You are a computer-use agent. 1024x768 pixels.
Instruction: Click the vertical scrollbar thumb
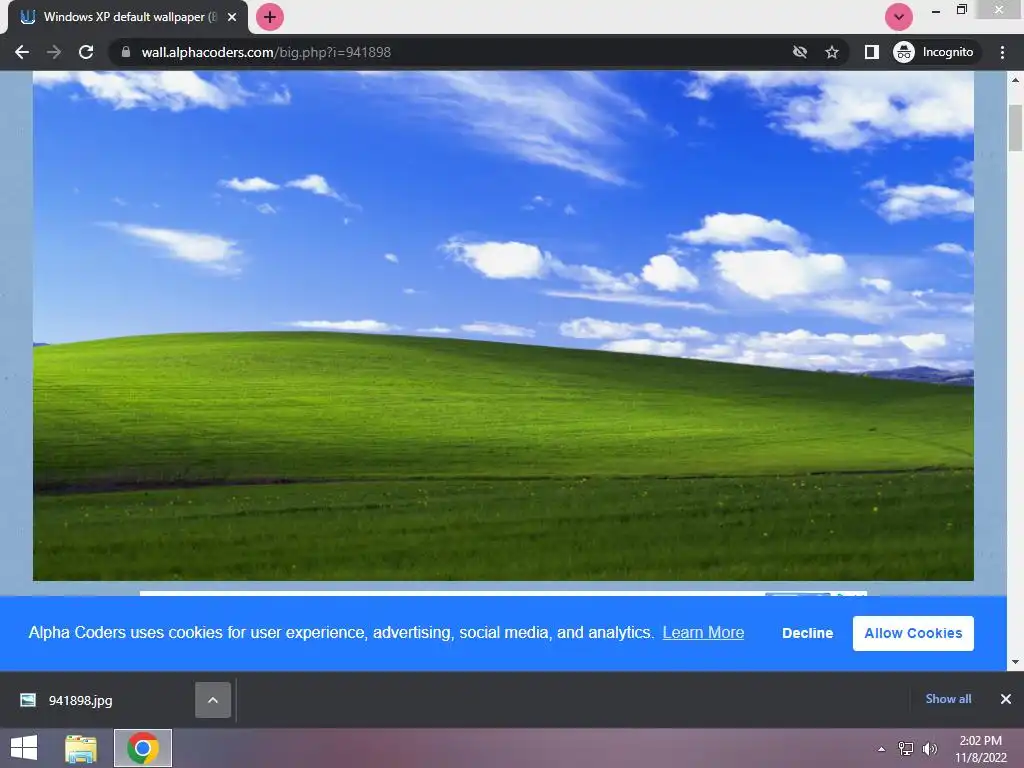[1015, 128]
